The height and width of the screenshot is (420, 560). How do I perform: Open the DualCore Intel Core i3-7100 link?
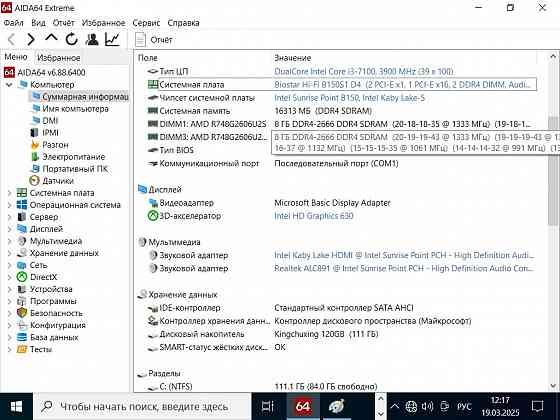tap(364, 71)
